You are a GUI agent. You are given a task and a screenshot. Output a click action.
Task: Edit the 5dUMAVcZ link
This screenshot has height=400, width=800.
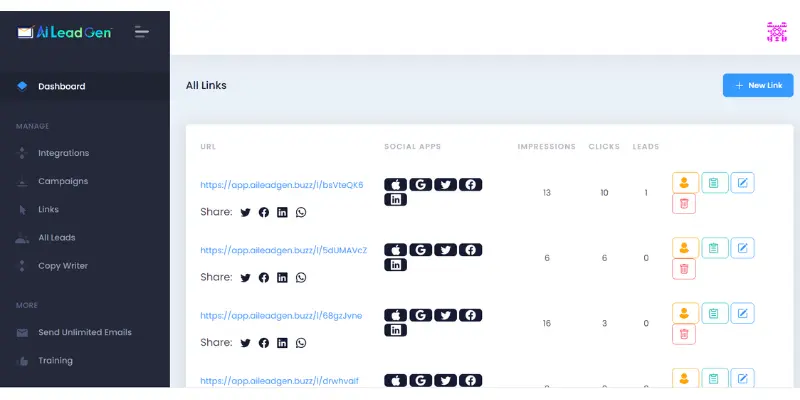(x=742, y=248)
